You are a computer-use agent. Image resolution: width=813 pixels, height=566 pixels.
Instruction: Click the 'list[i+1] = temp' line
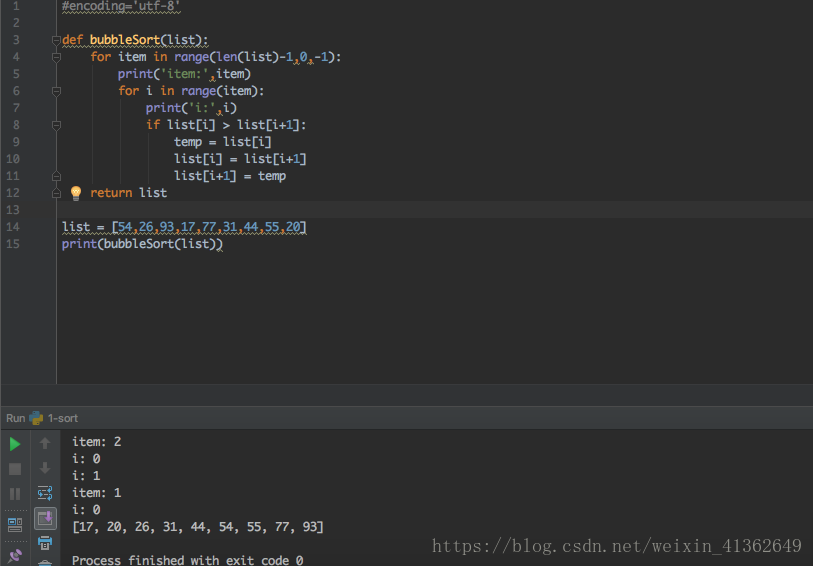[x=230, y=176]
